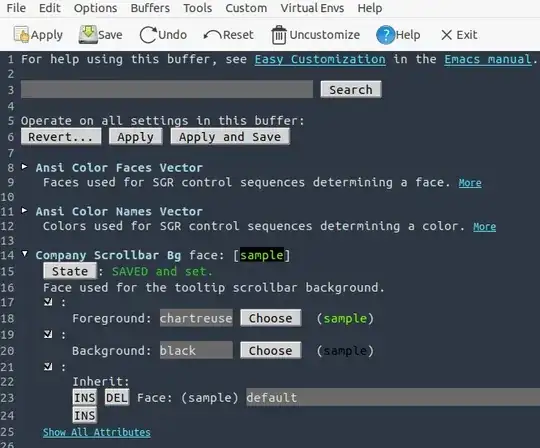Screen dimensions: 540x448
Task: Click the search input field
Action: 167,89
